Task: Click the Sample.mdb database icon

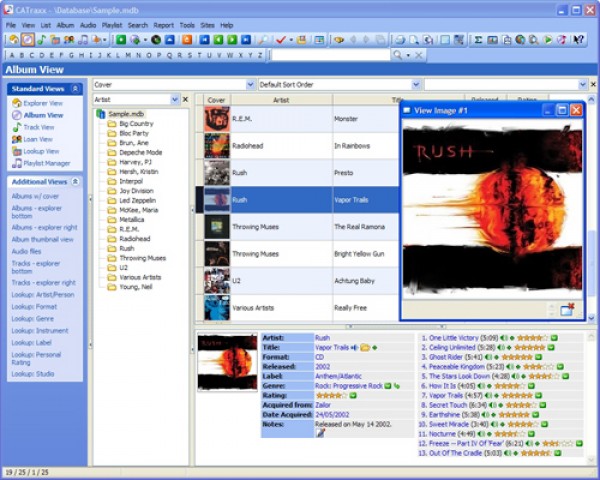Action: coord(101,114)
